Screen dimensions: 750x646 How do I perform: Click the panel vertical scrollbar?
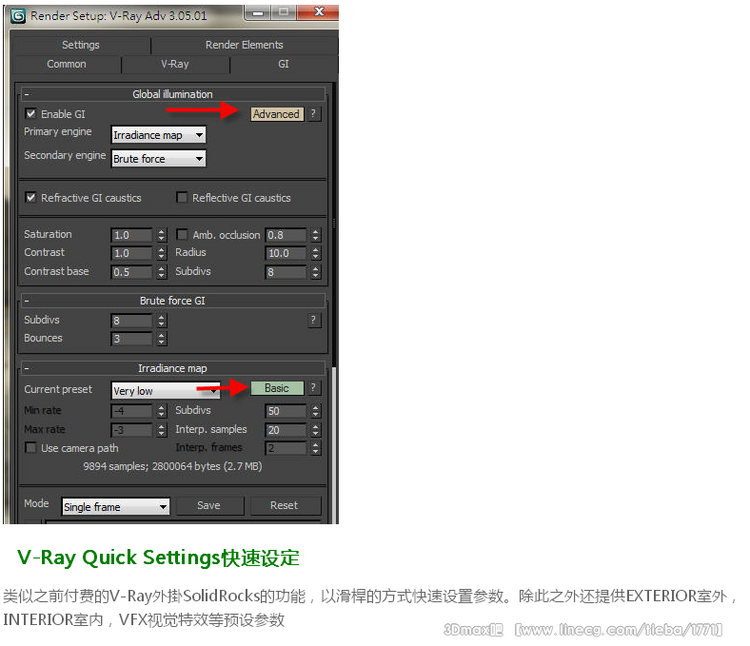point(334,304)
